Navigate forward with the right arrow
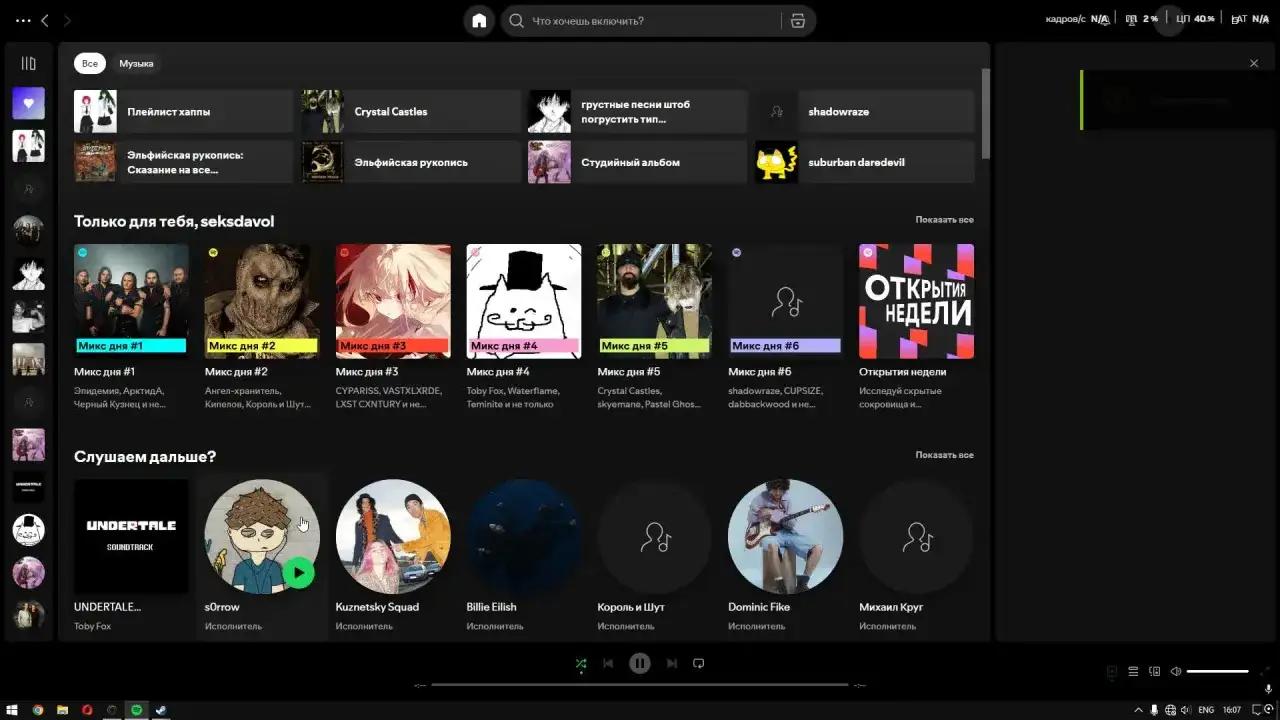Screen dimensions: 1280x720 click(x=67, y=20)
